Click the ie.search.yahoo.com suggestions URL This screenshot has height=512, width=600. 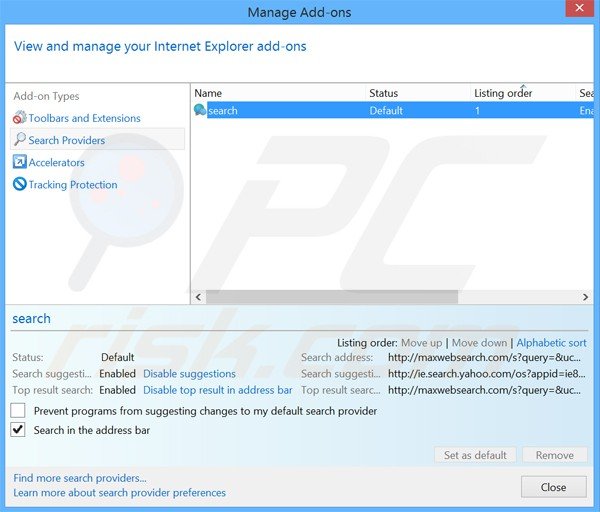coord(487,374)
